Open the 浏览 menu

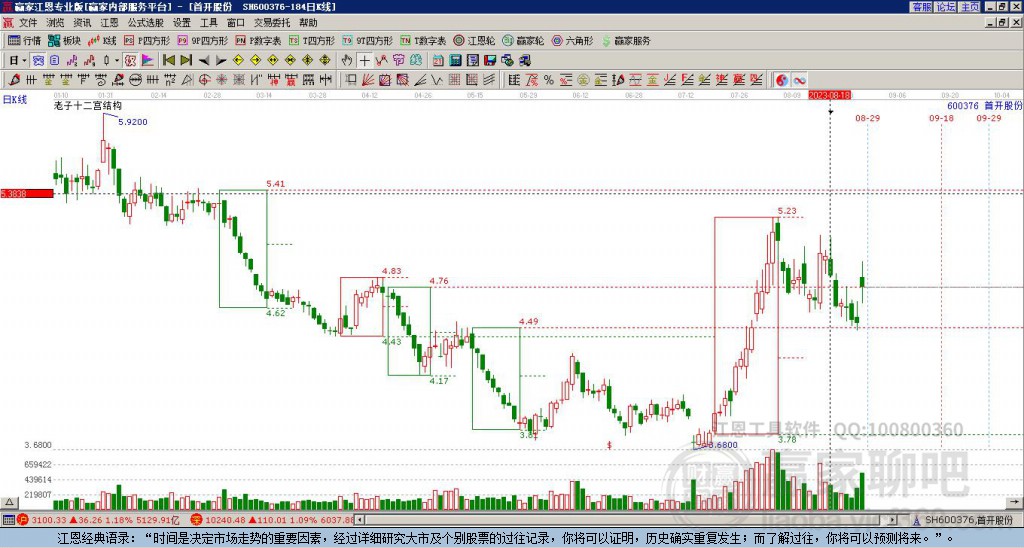[x=55, y=23]
